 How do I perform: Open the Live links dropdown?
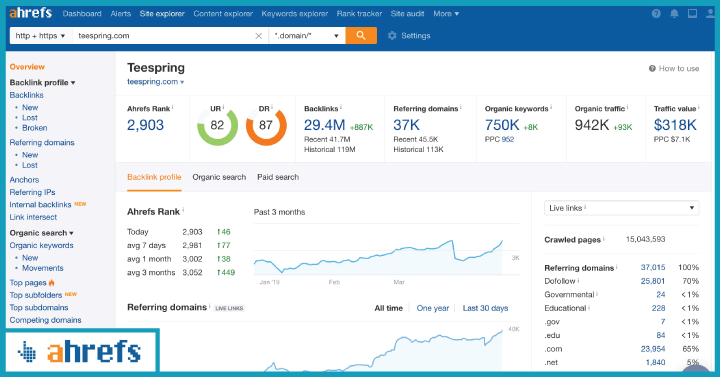click(621, 208)
